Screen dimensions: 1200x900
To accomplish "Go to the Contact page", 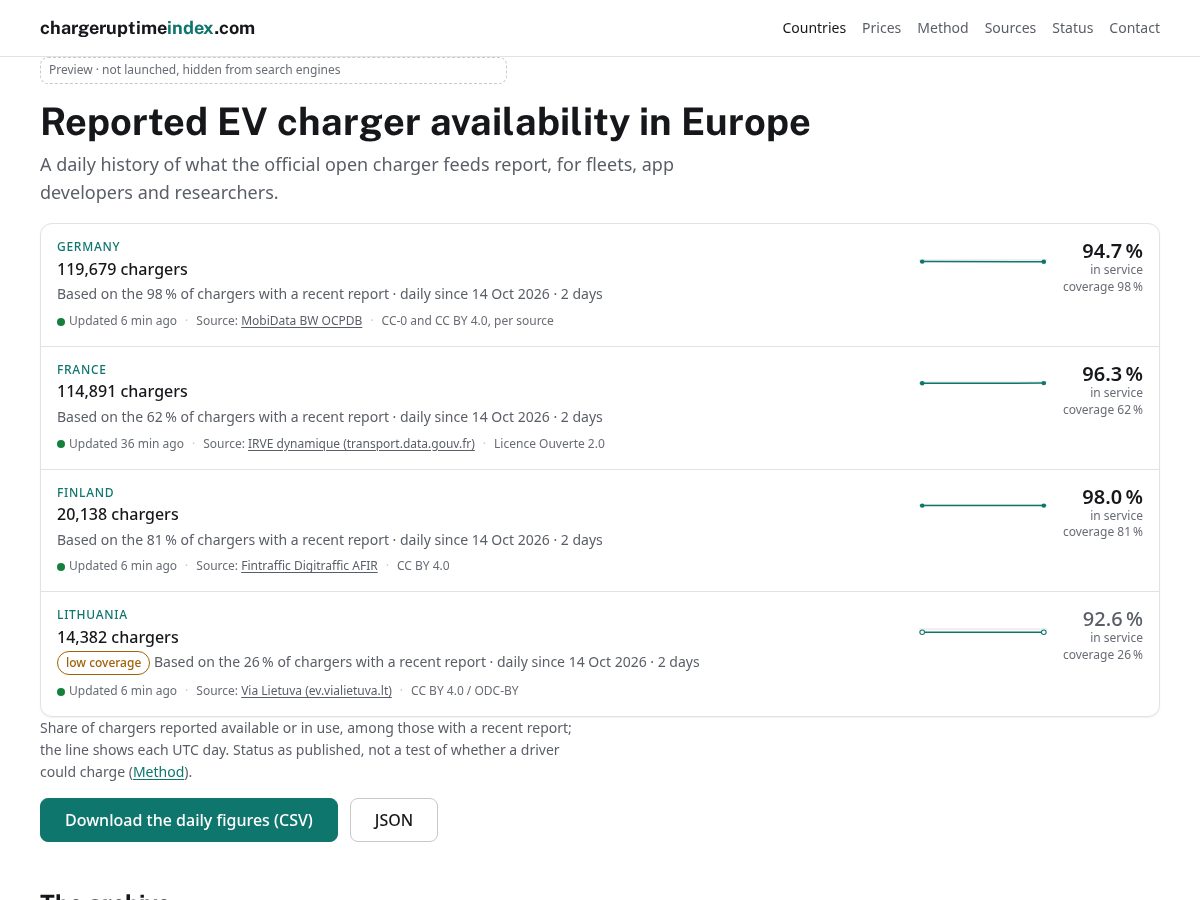I will (x=1134, y=28).
